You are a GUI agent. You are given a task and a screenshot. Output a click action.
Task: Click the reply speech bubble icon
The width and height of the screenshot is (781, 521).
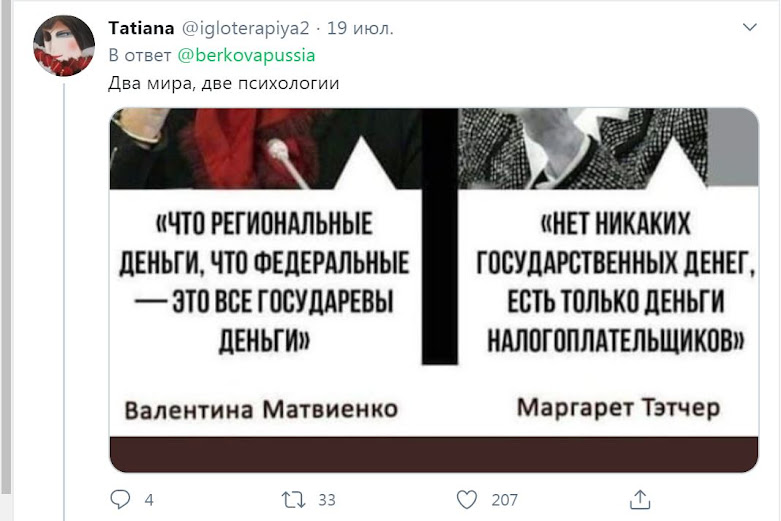(120, 499)
